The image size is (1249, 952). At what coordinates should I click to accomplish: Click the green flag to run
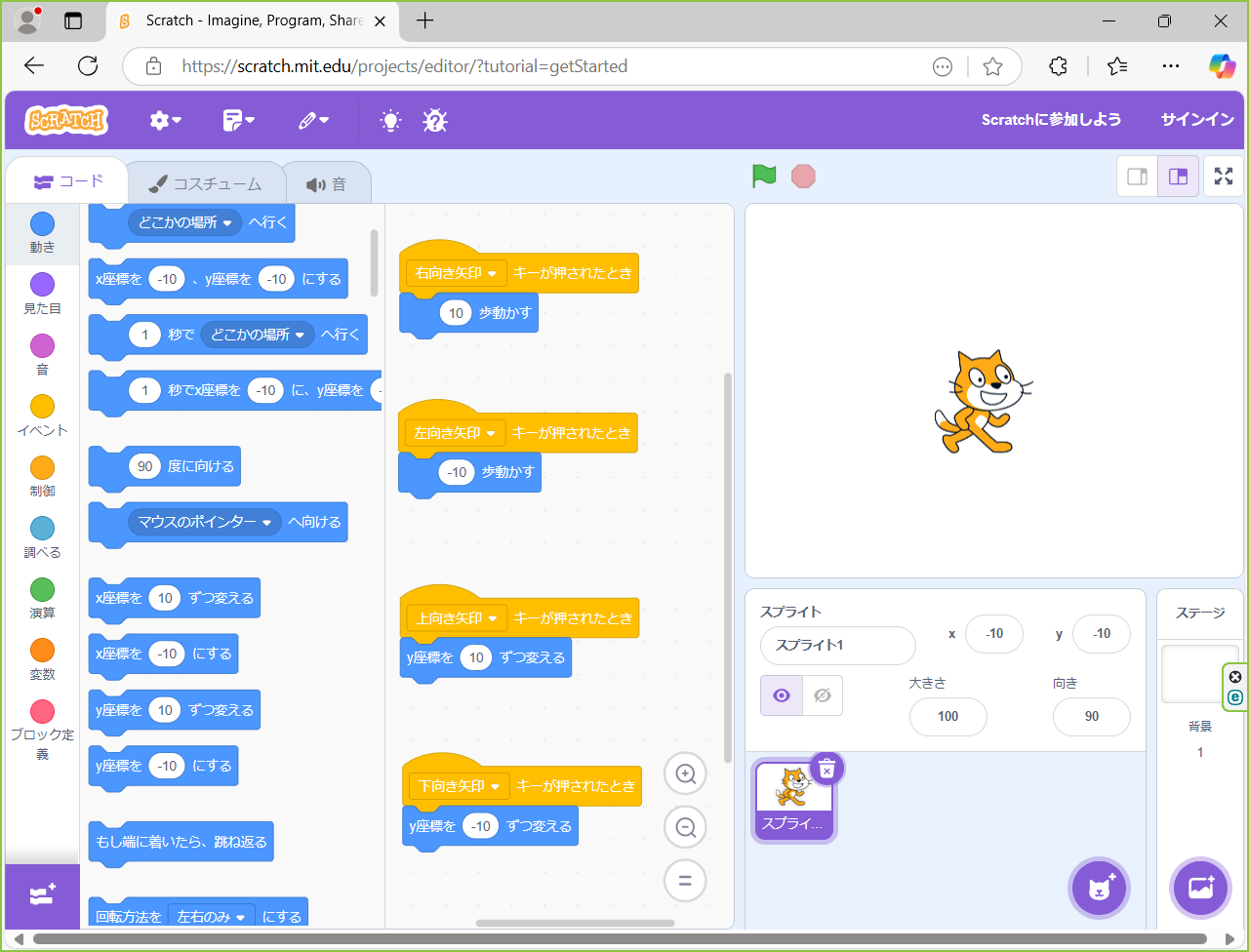pos(764,177)
